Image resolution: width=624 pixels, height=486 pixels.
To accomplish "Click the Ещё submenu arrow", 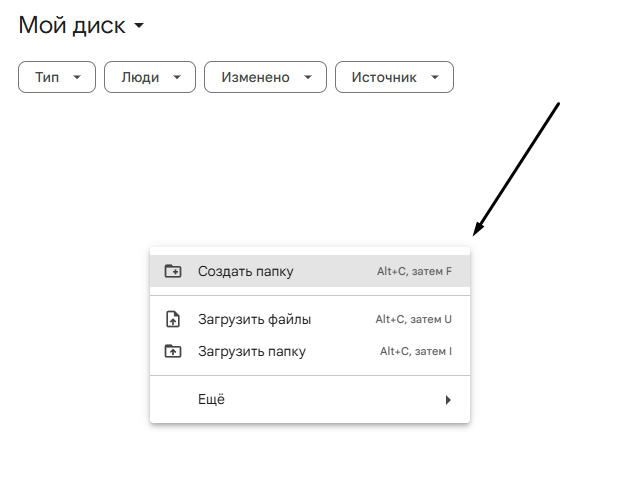I will [448, 400].
